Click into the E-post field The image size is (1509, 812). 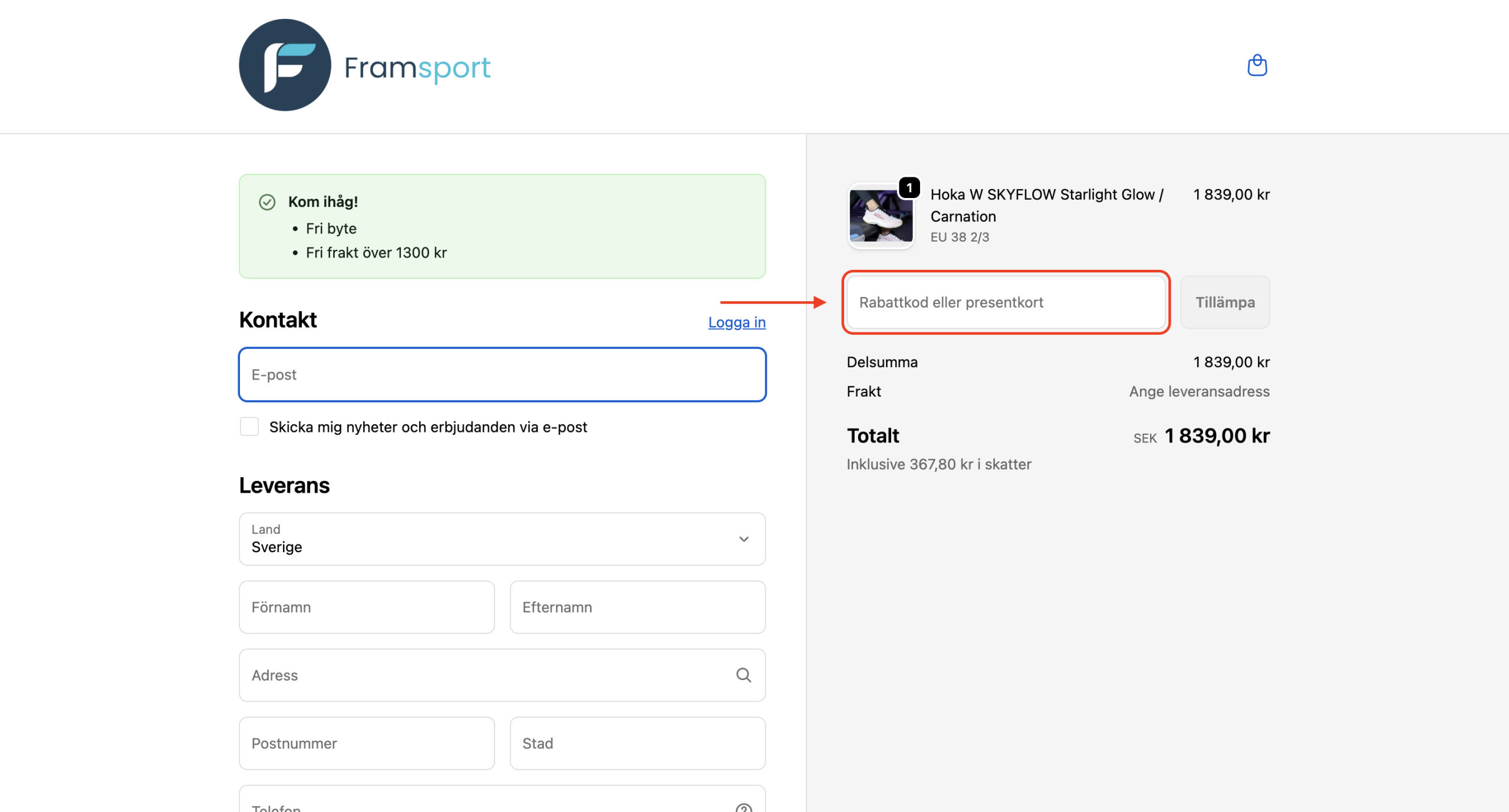(x=502, y=375)
